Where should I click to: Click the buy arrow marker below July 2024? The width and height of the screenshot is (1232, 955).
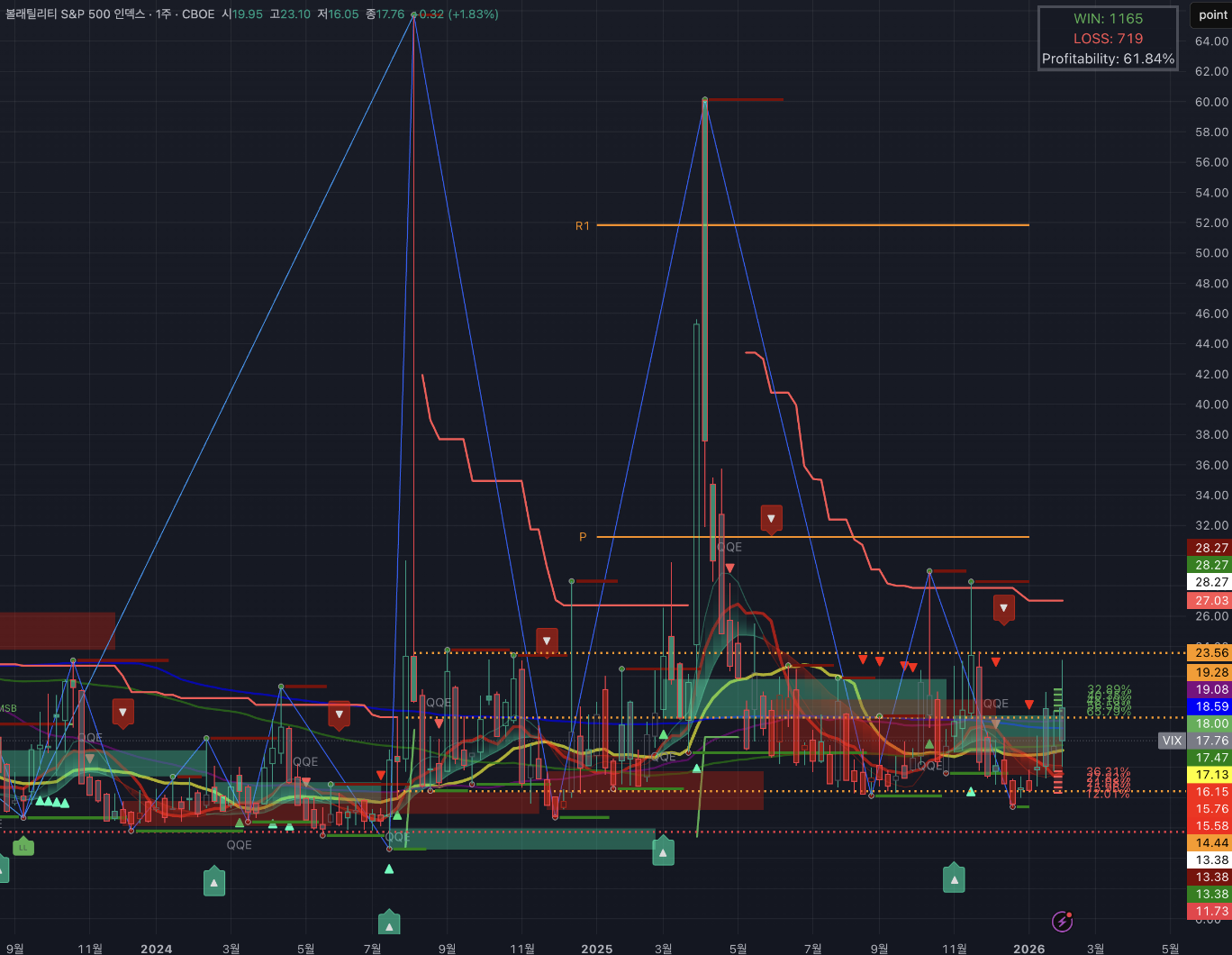[x=389, y=924]
